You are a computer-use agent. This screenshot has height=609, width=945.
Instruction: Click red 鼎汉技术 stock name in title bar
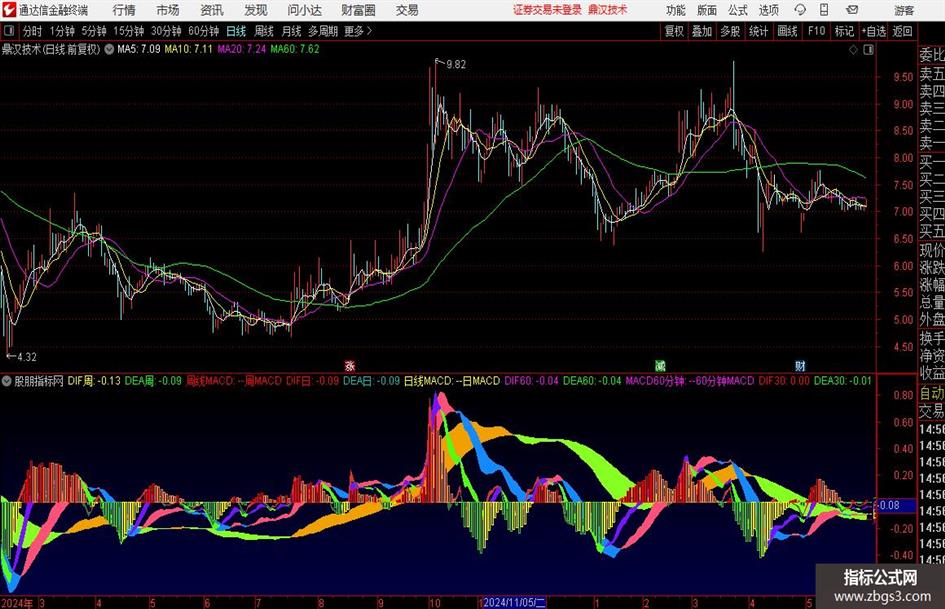click(608, 10)
